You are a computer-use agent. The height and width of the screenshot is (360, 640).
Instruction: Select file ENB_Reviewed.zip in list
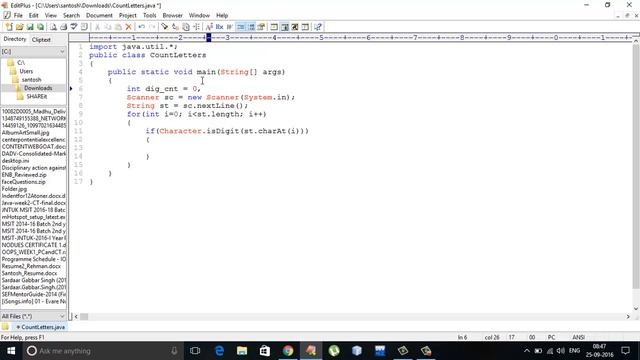24,175
